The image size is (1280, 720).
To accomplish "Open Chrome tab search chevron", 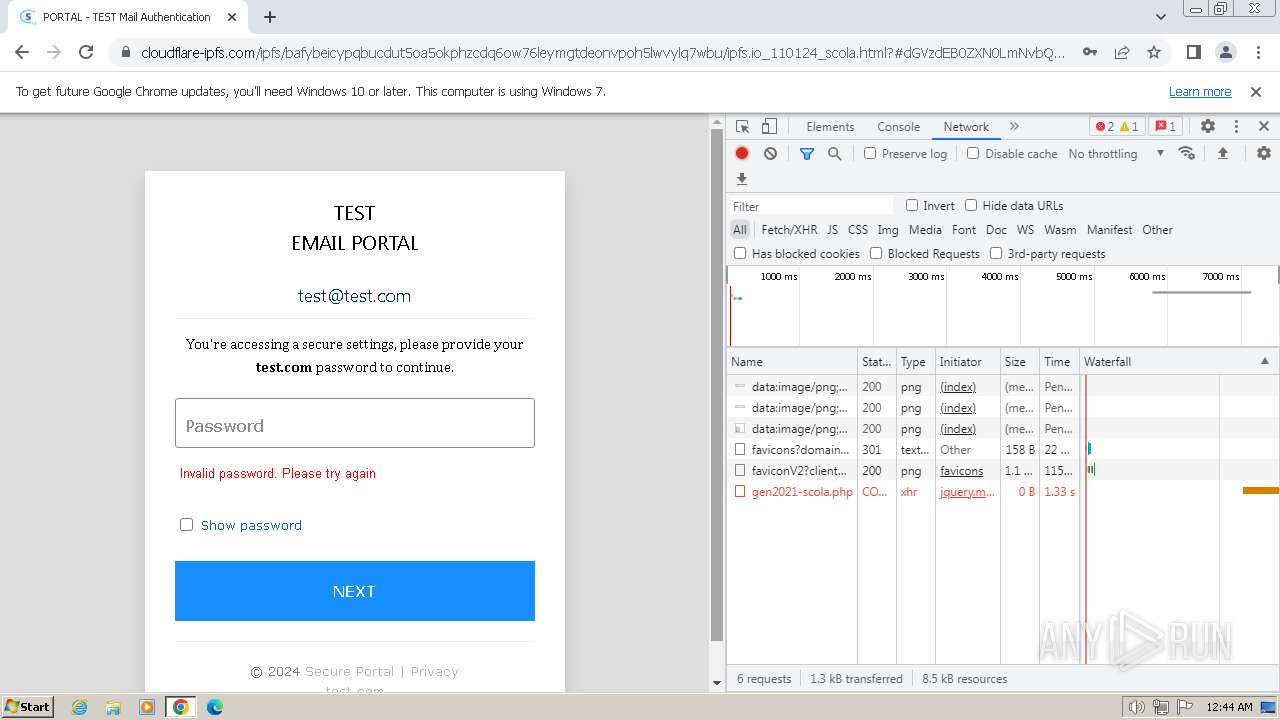I will click(1160, 17).
